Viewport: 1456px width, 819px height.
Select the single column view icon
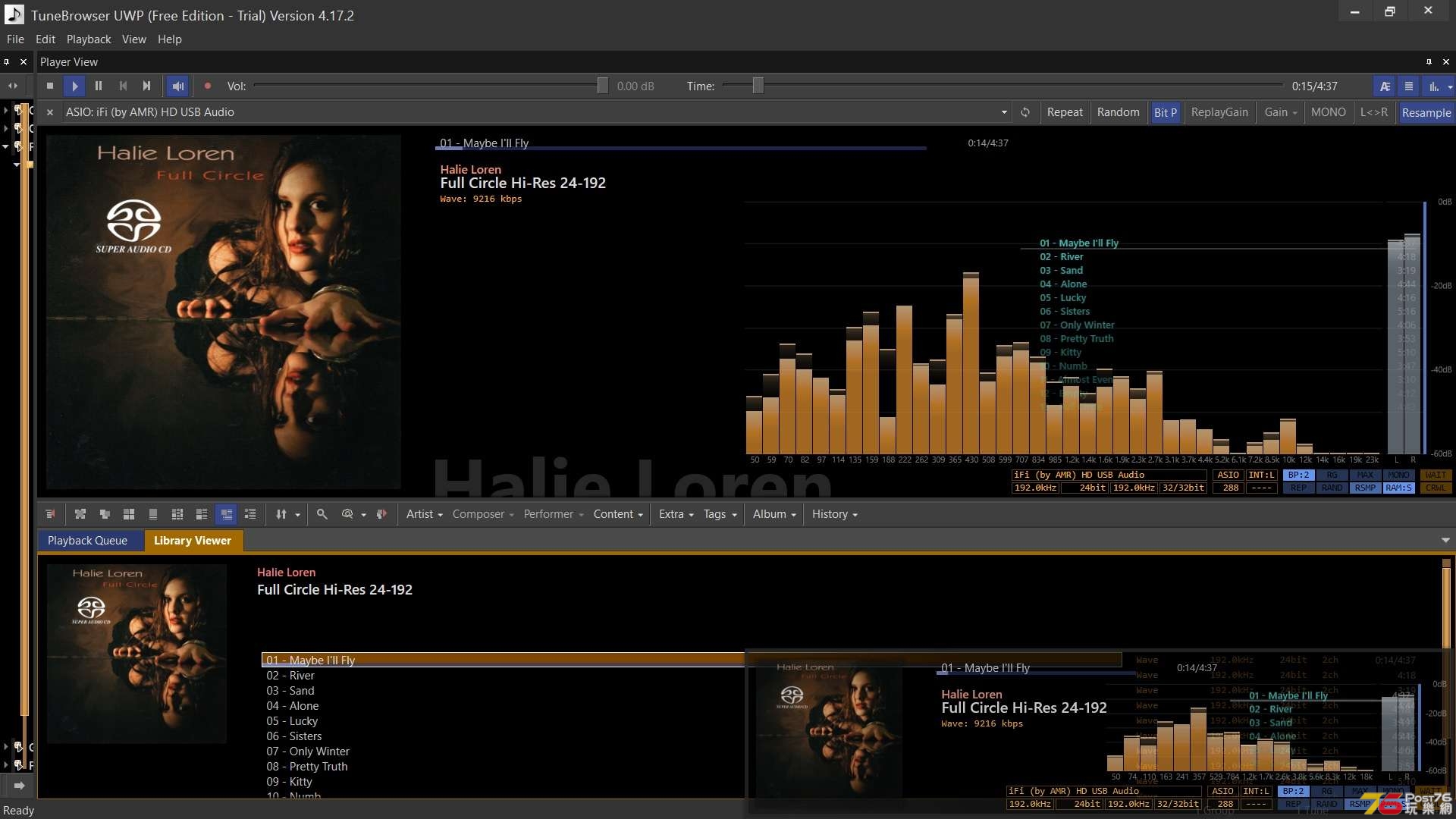[153, 514]
